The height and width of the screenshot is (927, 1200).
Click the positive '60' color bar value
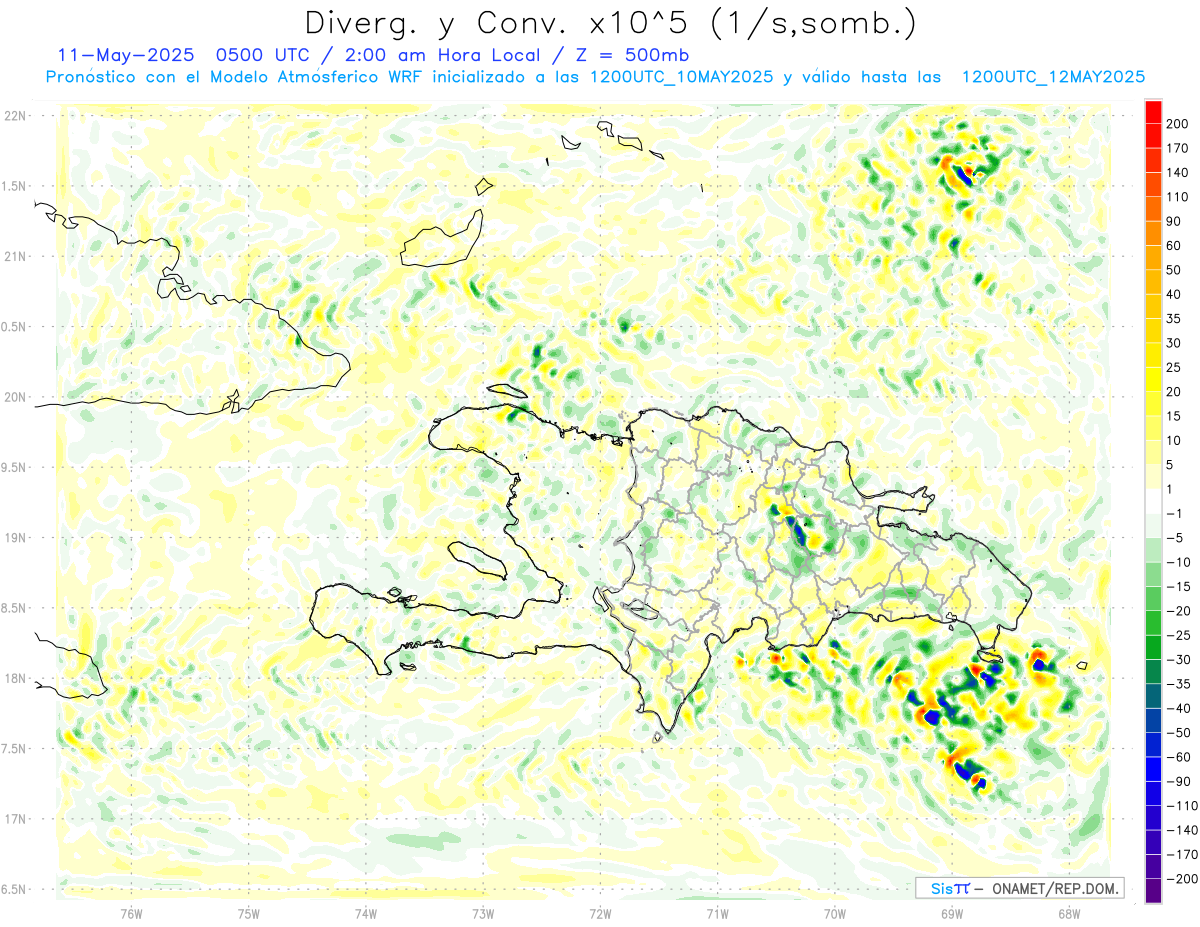tap(1174, 246)
